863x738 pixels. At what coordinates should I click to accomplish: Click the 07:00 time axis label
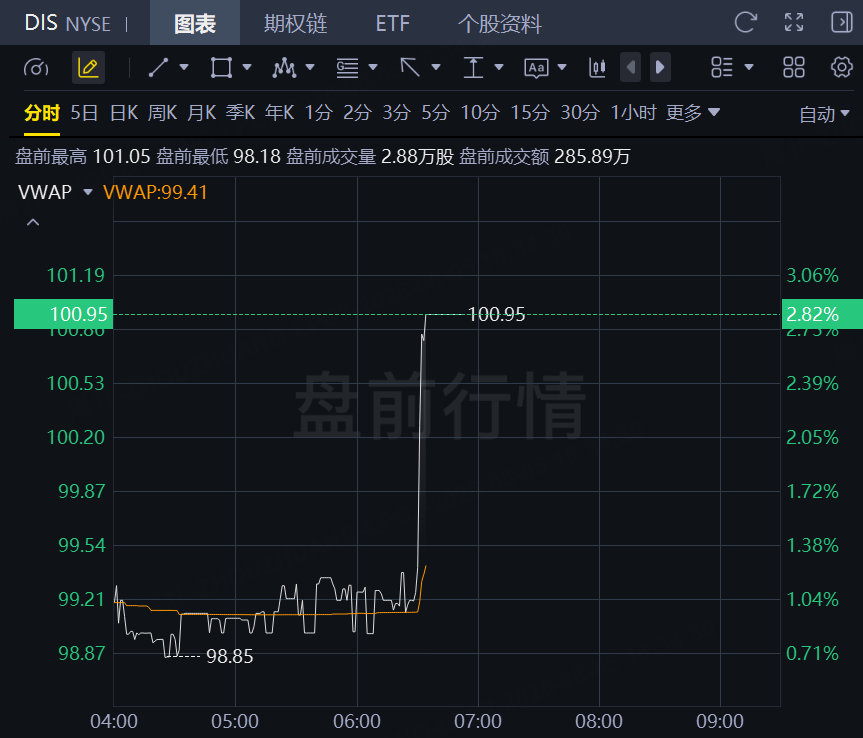[478, 721]
